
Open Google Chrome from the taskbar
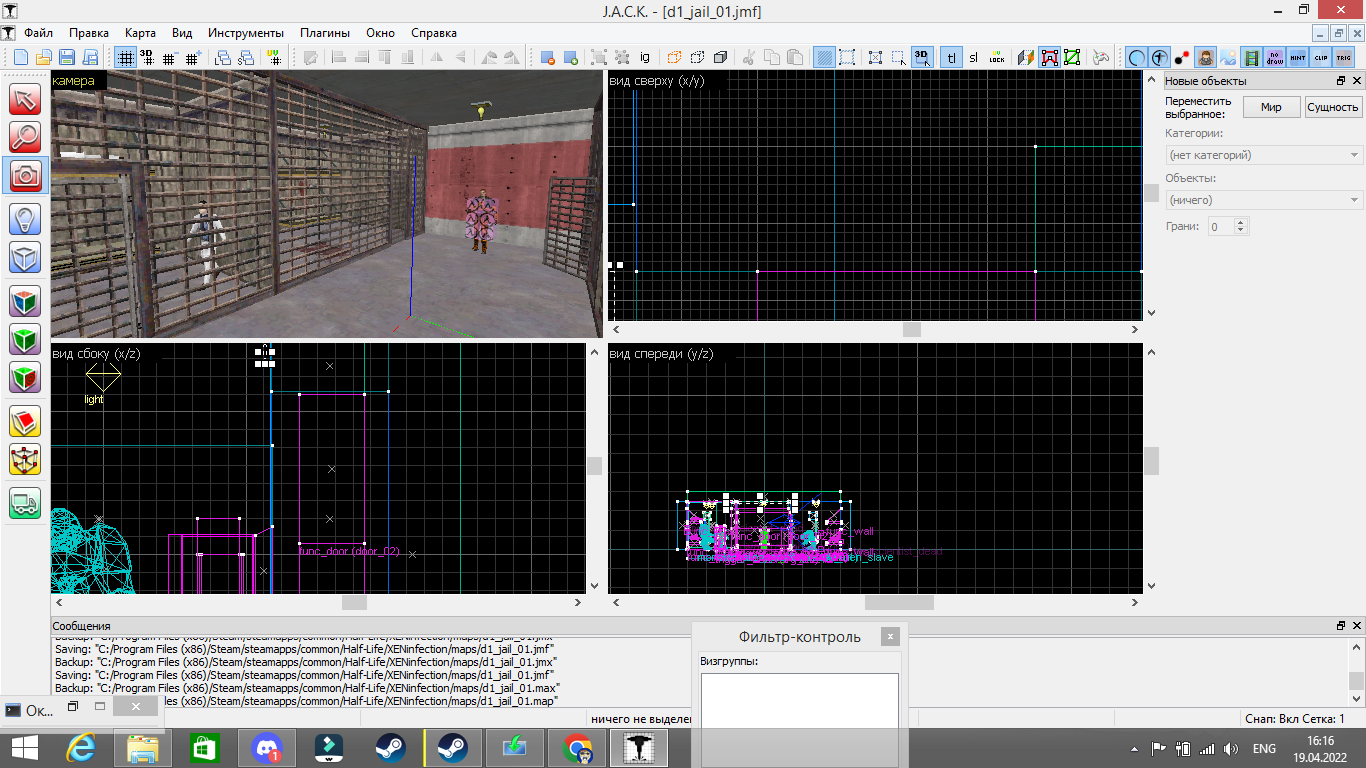click(x=575, y=747)
